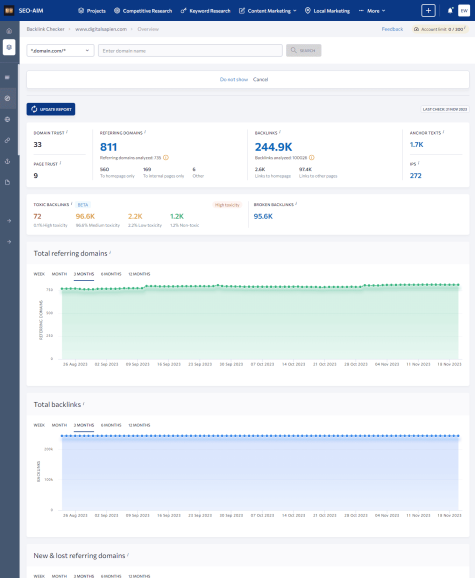Open the list view icon in the sidebar
The height and width of the screenshot is (578, 475).
tap(7, 77)
